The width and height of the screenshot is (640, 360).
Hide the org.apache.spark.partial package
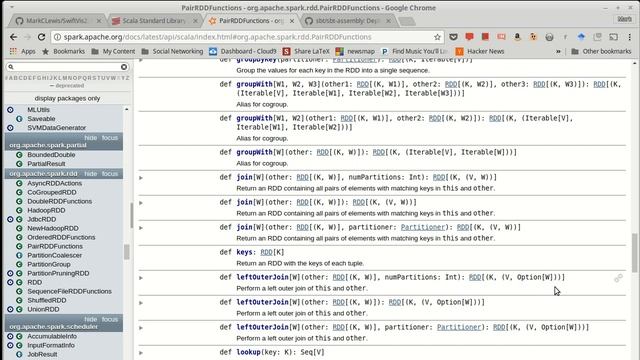[91, 138]
